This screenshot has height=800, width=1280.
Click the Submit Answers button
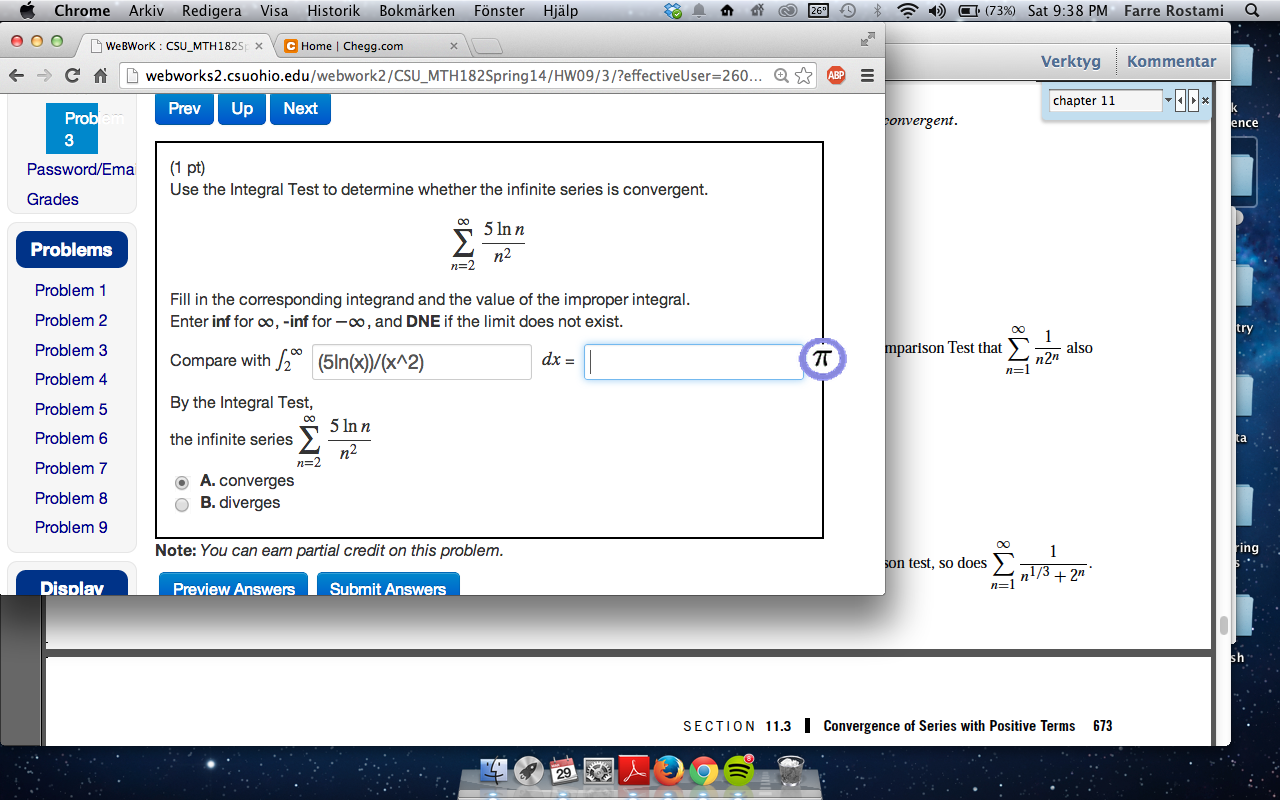(388, 588)
